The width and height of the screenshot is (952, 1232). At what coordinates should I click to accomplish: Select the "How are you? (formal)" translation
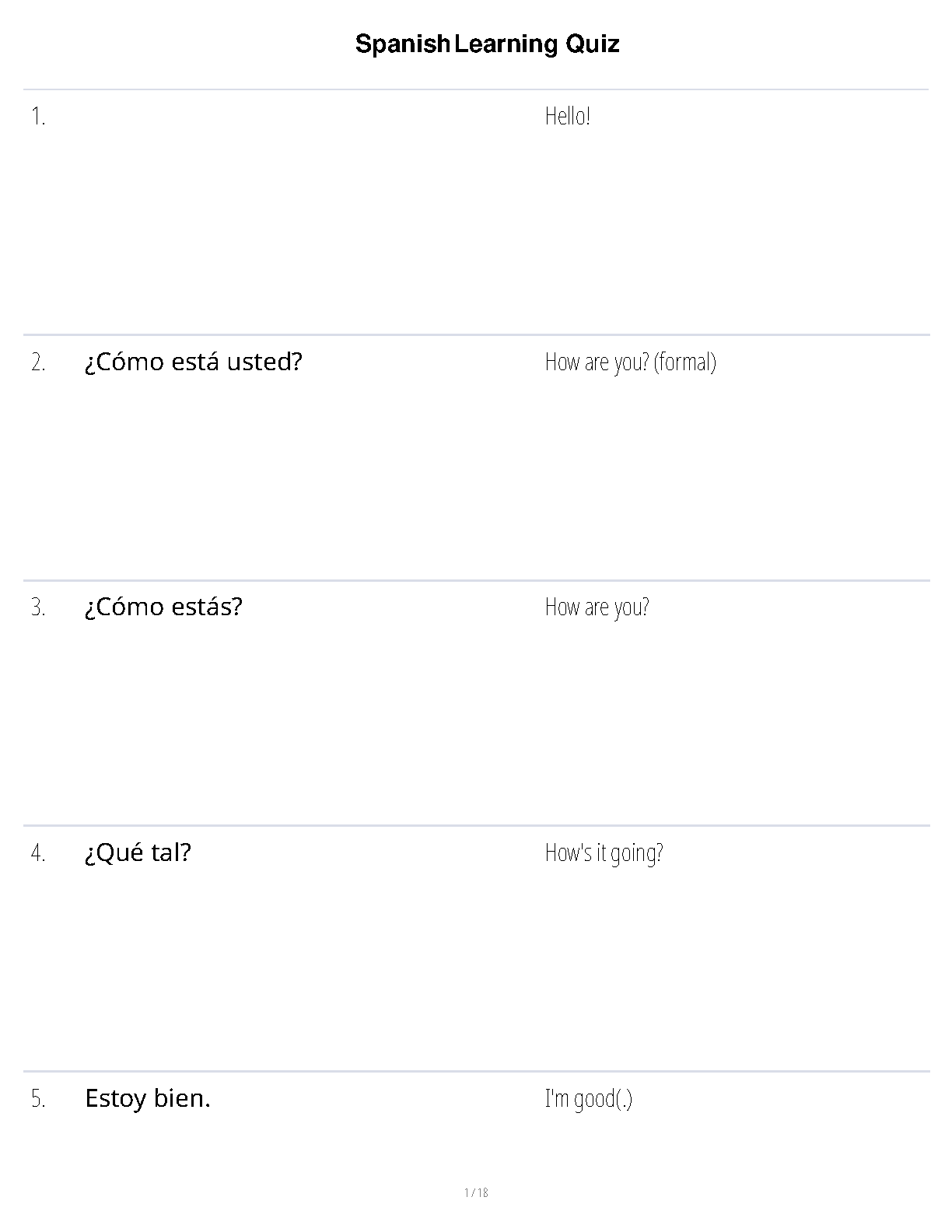pyautogui.click(x=630, y=362)
